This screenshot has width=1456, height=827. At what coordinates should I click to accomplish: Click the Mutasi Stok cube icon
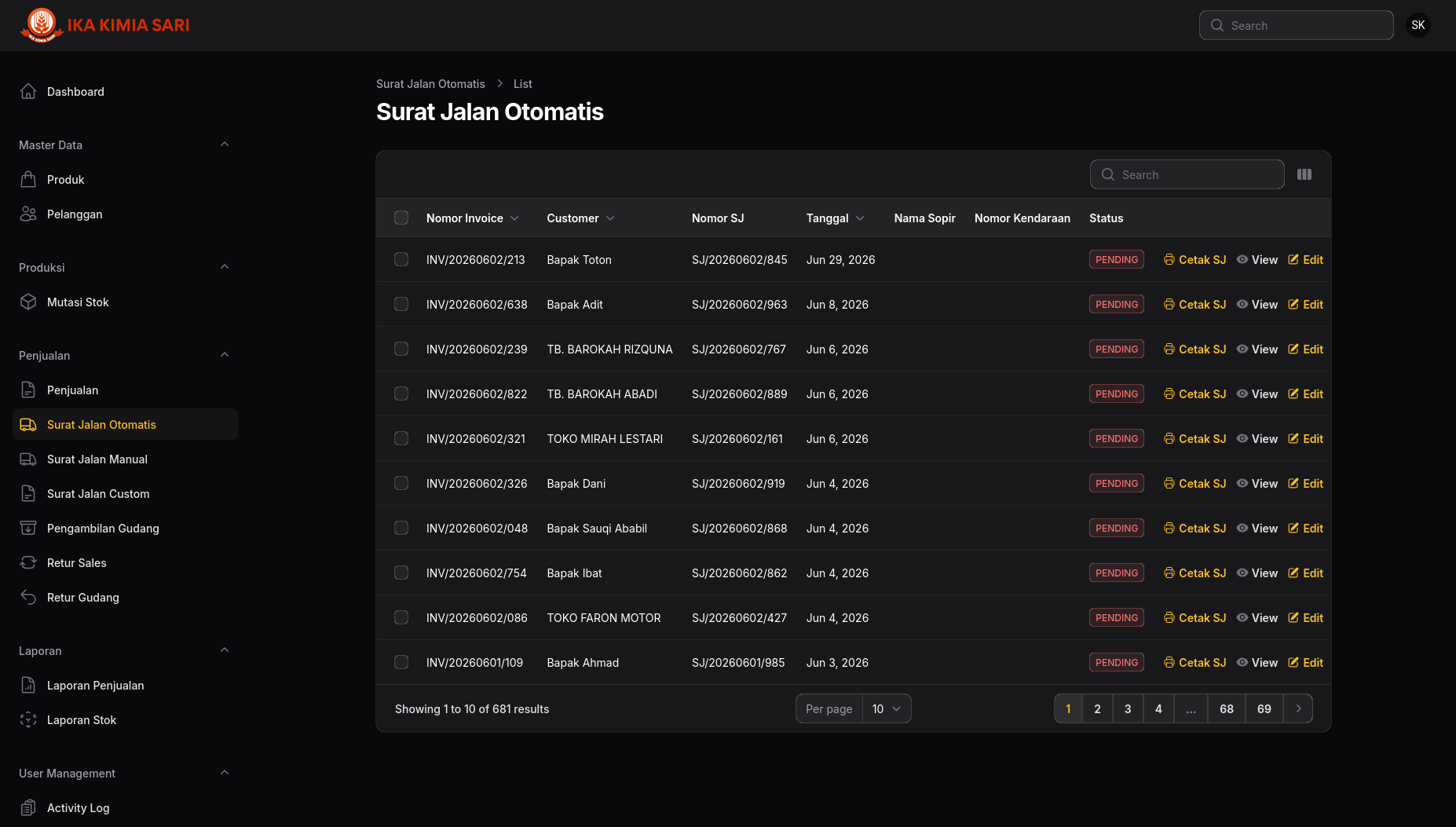coord(28,302)
